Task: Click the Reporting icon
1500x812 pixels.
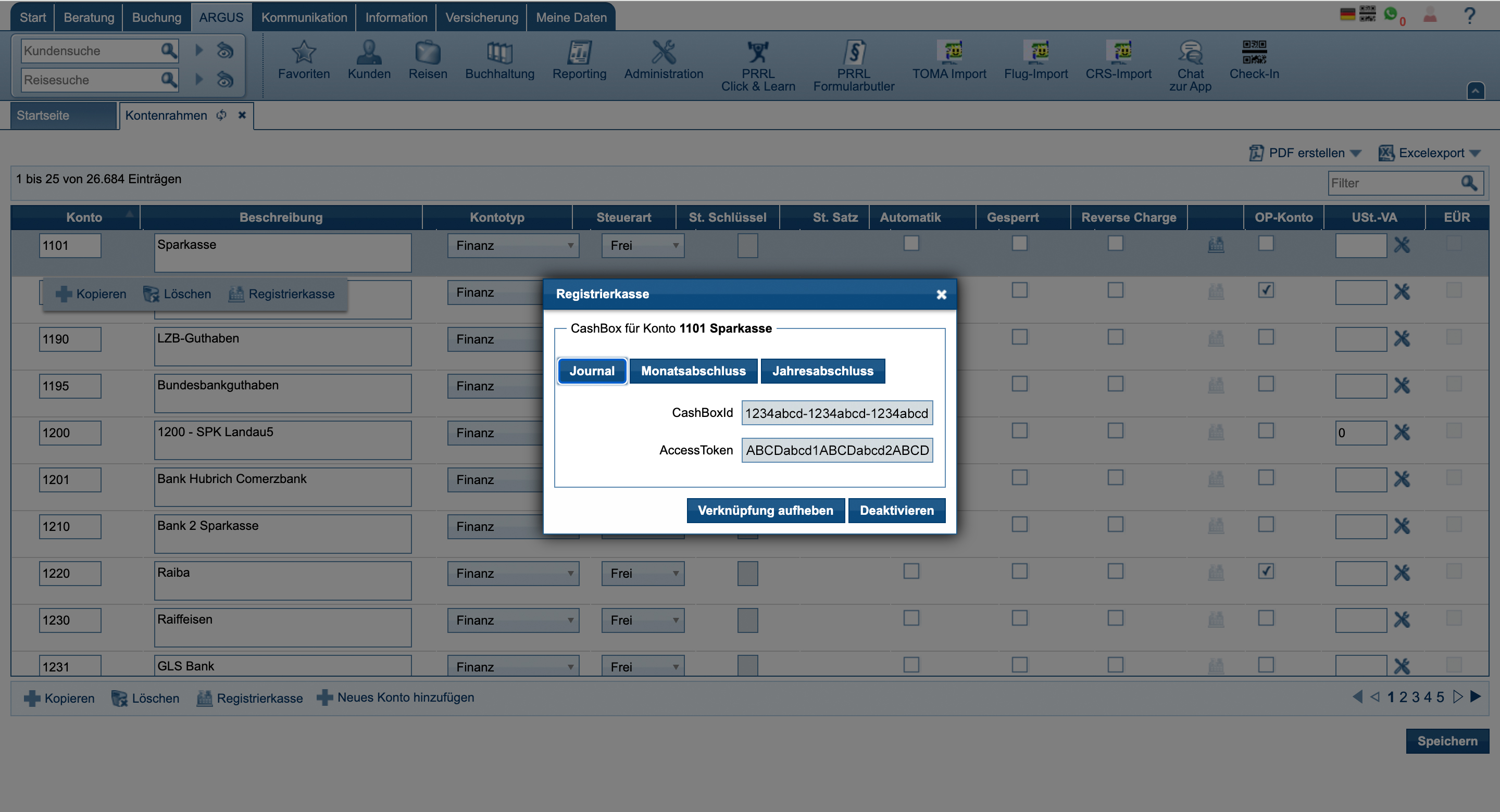Action: (579, 62)
